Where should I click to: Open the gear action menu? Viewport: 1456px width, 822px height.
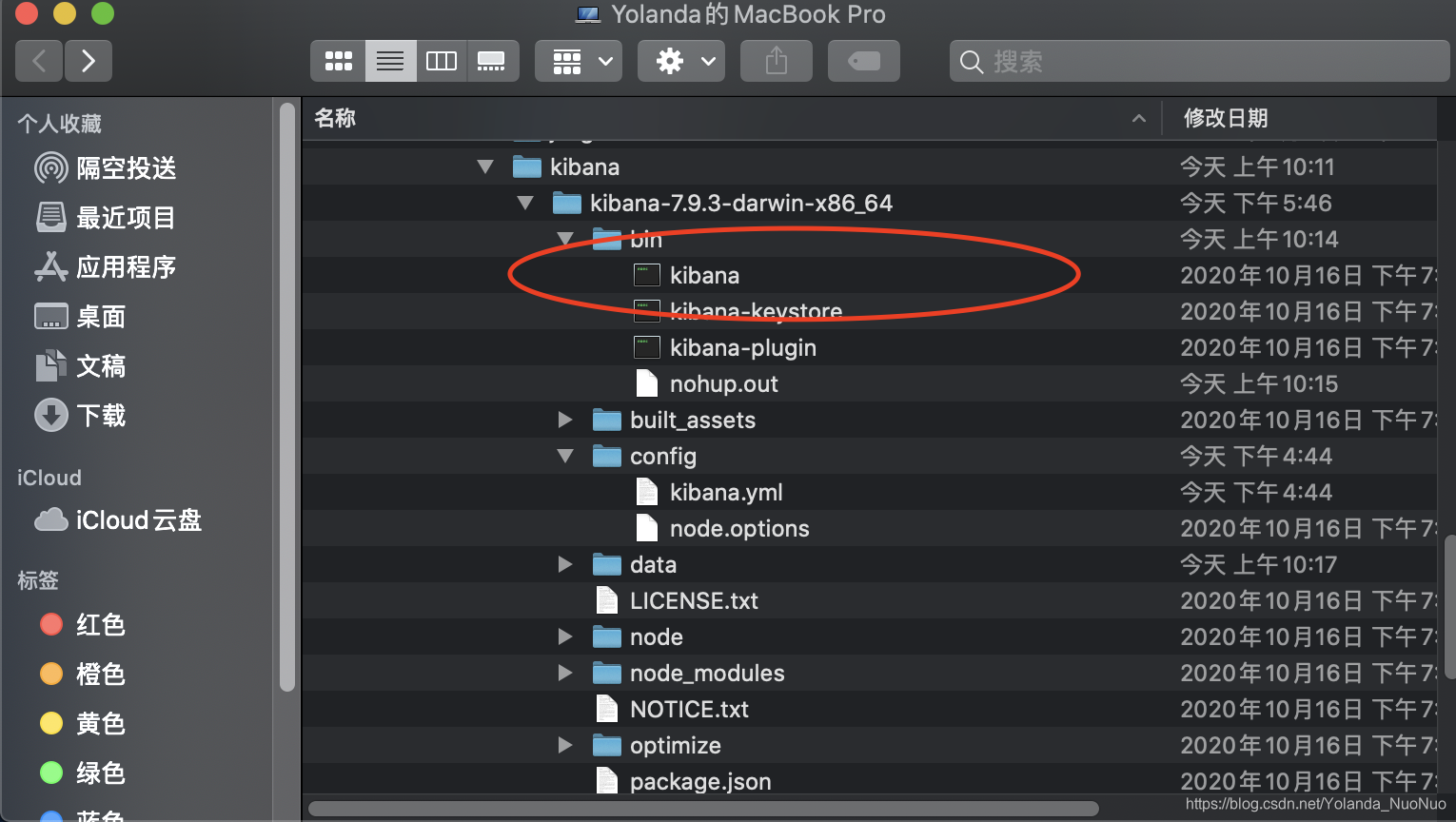pyautogui.click(x=681, y=62)
